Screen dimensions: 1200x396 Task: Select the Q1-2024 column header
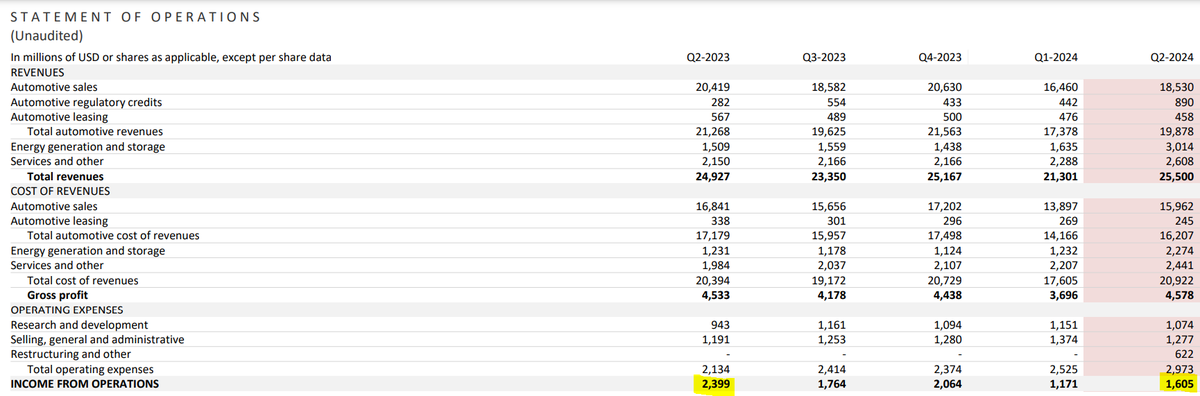(1056, 58)
